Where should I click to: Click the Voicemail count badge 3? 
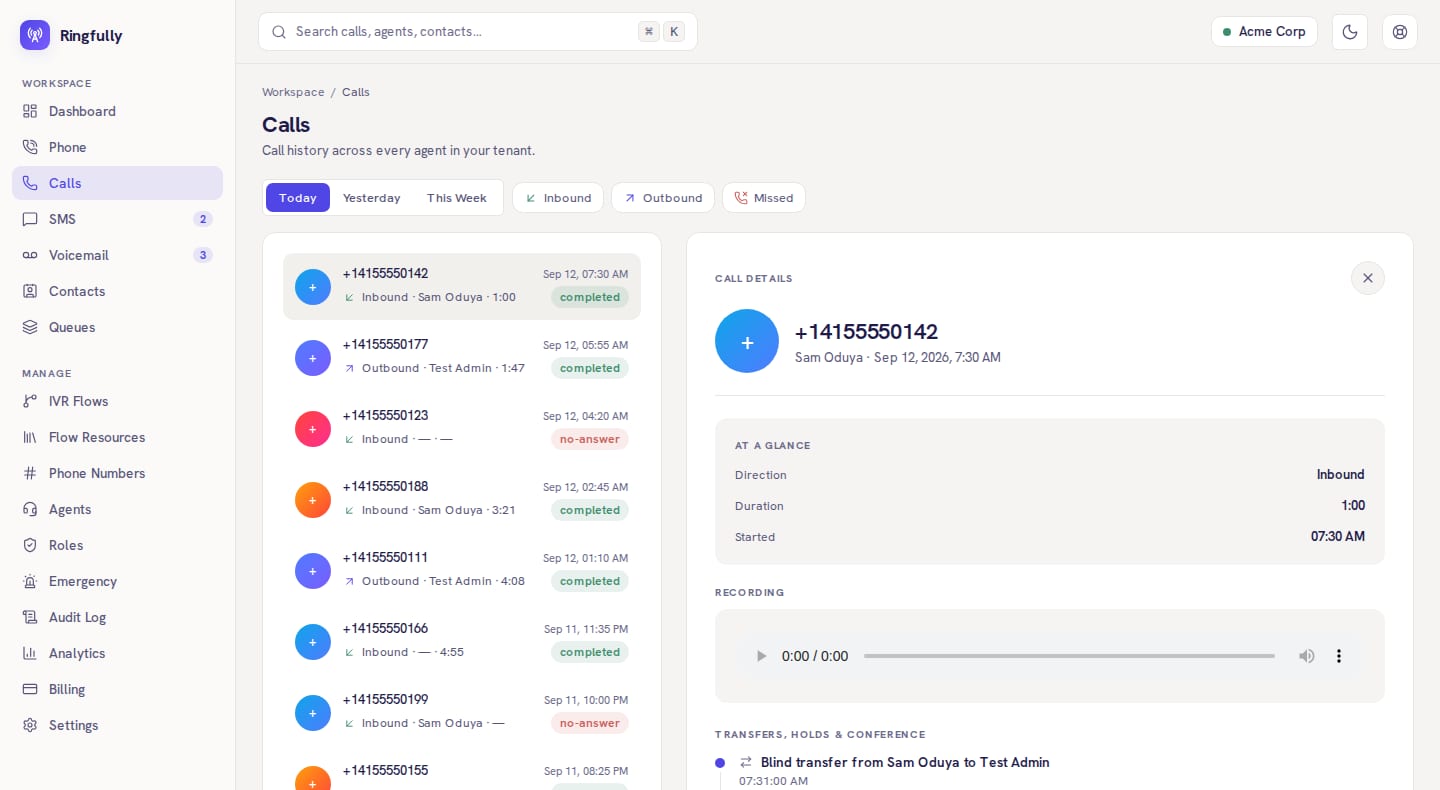[203, 255]
